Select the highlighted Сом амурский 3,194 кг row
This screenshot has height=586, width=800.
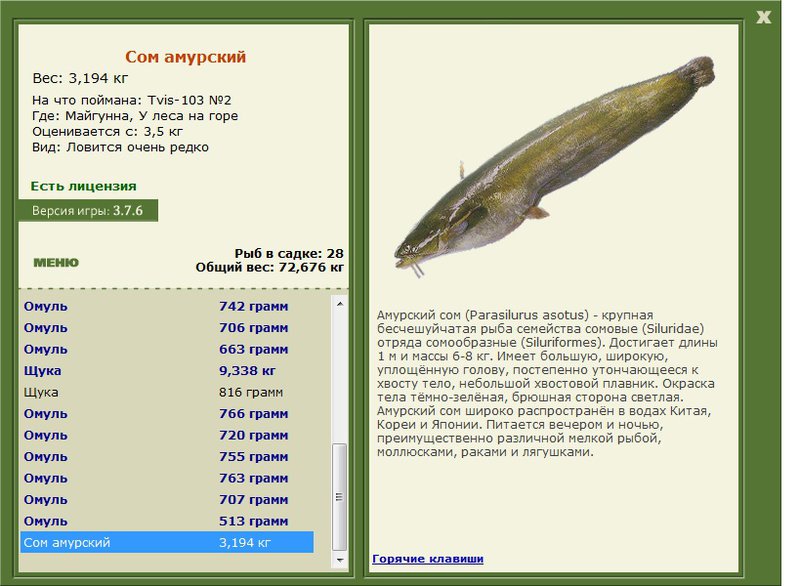click(167, 542)
